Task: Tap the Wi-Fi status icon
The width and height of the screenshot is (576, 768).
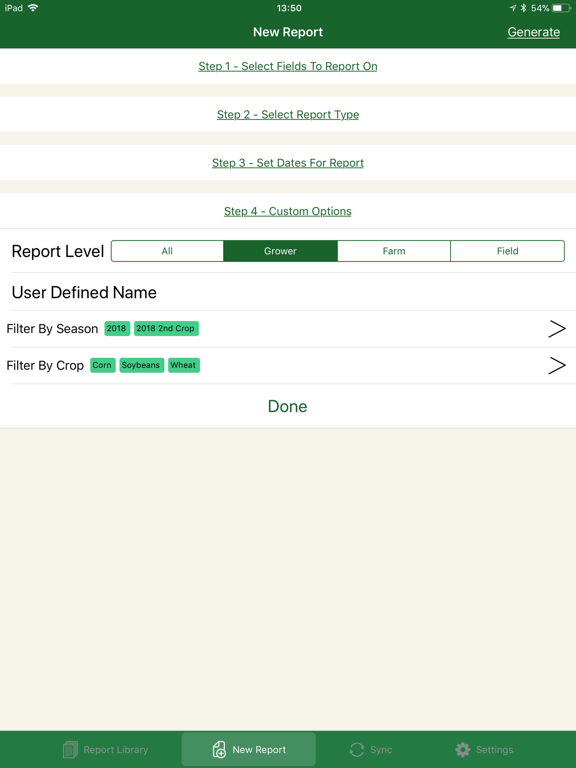Action: tap(33, 8)
